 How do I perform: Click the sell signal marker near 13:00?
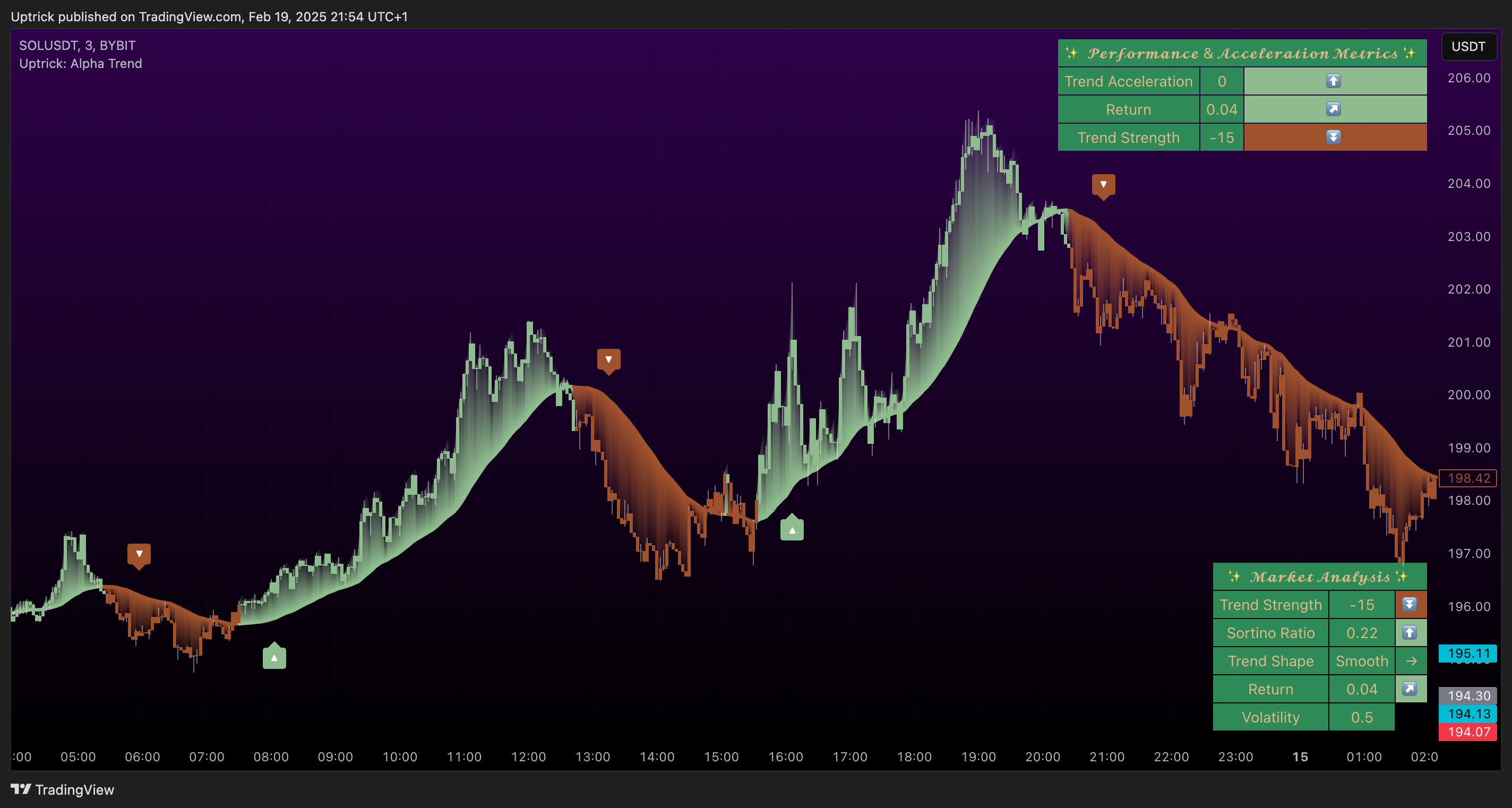[x=608, y=361]
